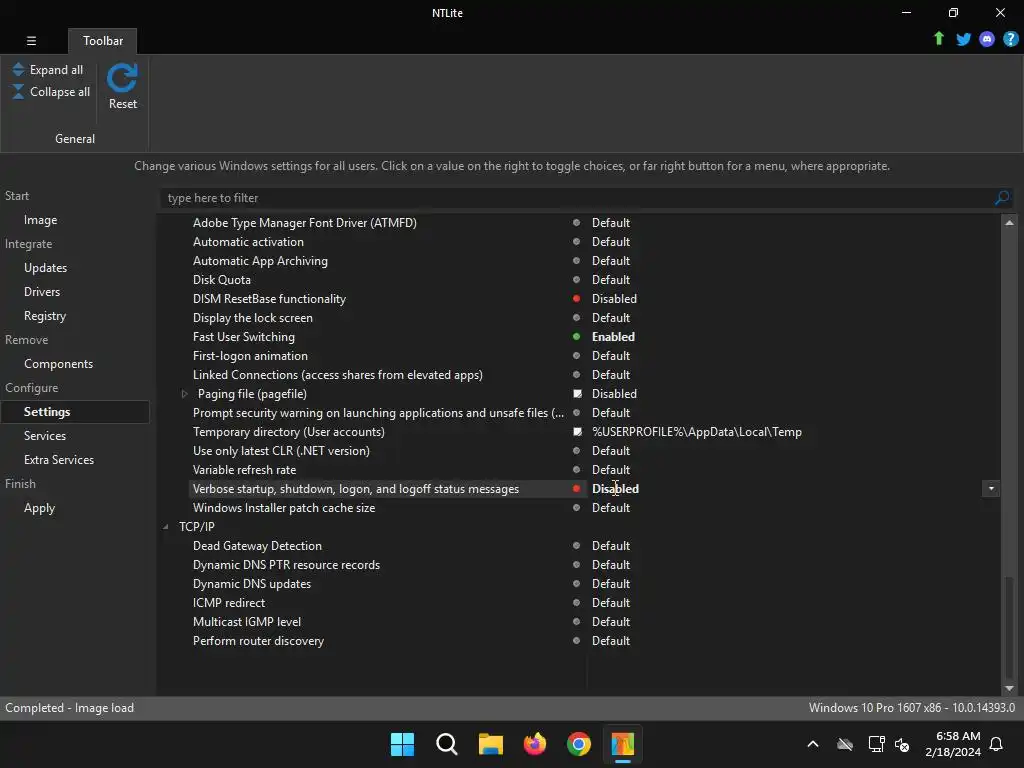Viewport: 1024px width, 768px height.
Task: Select the Toolbar tab
Action: pyautogui.click(x=103, y=40)
